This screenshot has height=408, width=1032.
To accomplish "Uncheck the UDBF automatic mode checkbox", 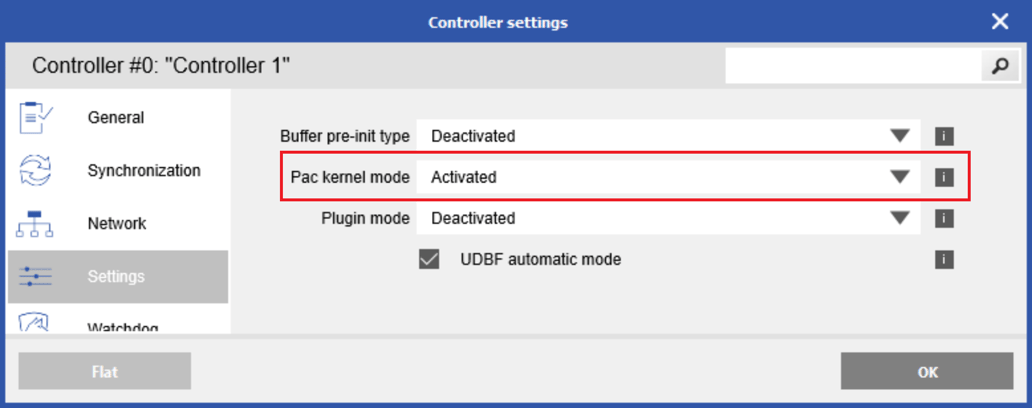I will tap(430, 260).
